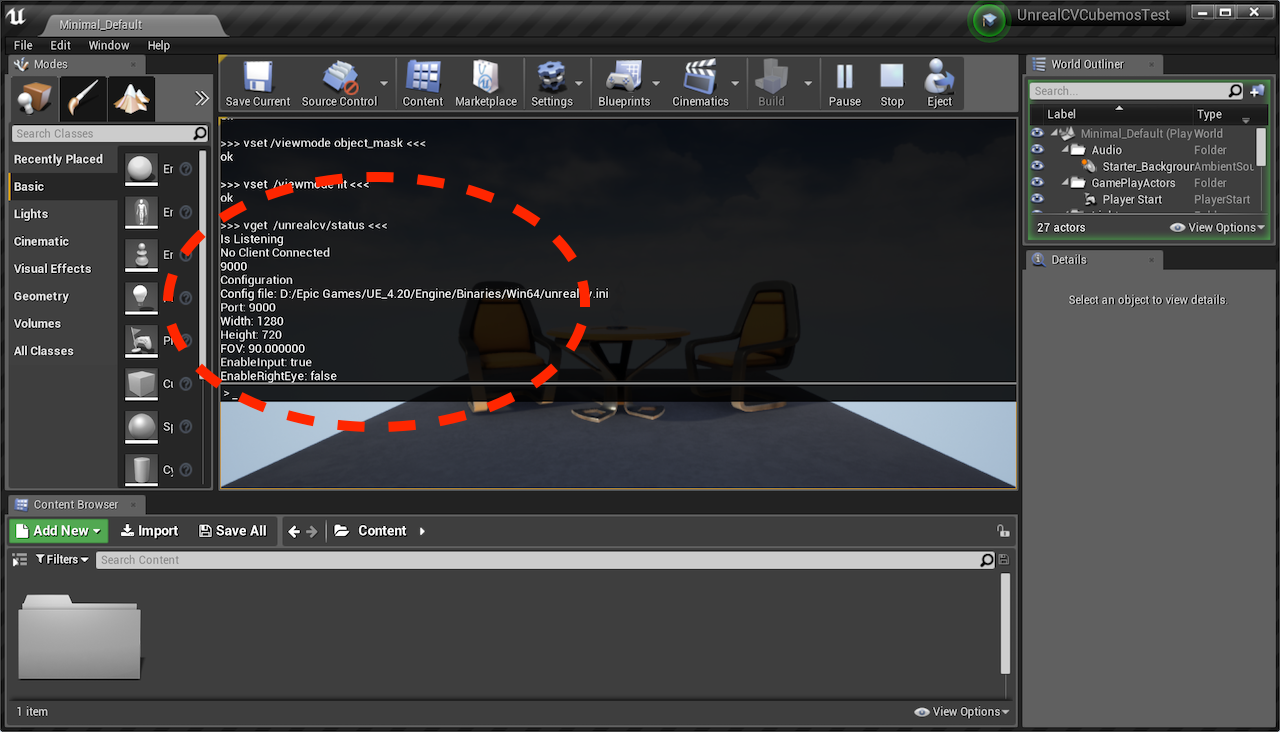Open the Cinematics dropdown arrow
Screen dimensions: 1280x732
[x=735, y=84]
